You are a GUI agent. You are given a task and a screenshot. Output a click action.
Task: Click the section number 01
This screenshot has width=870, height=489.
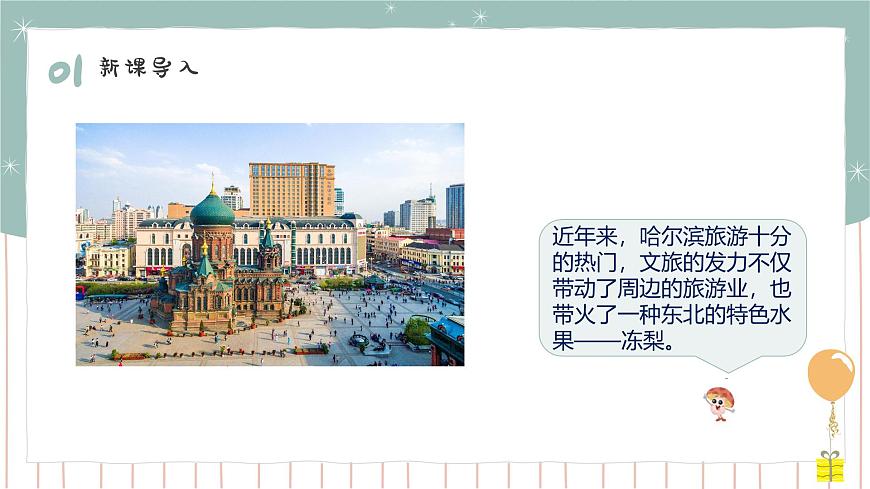tap(65, 70)
